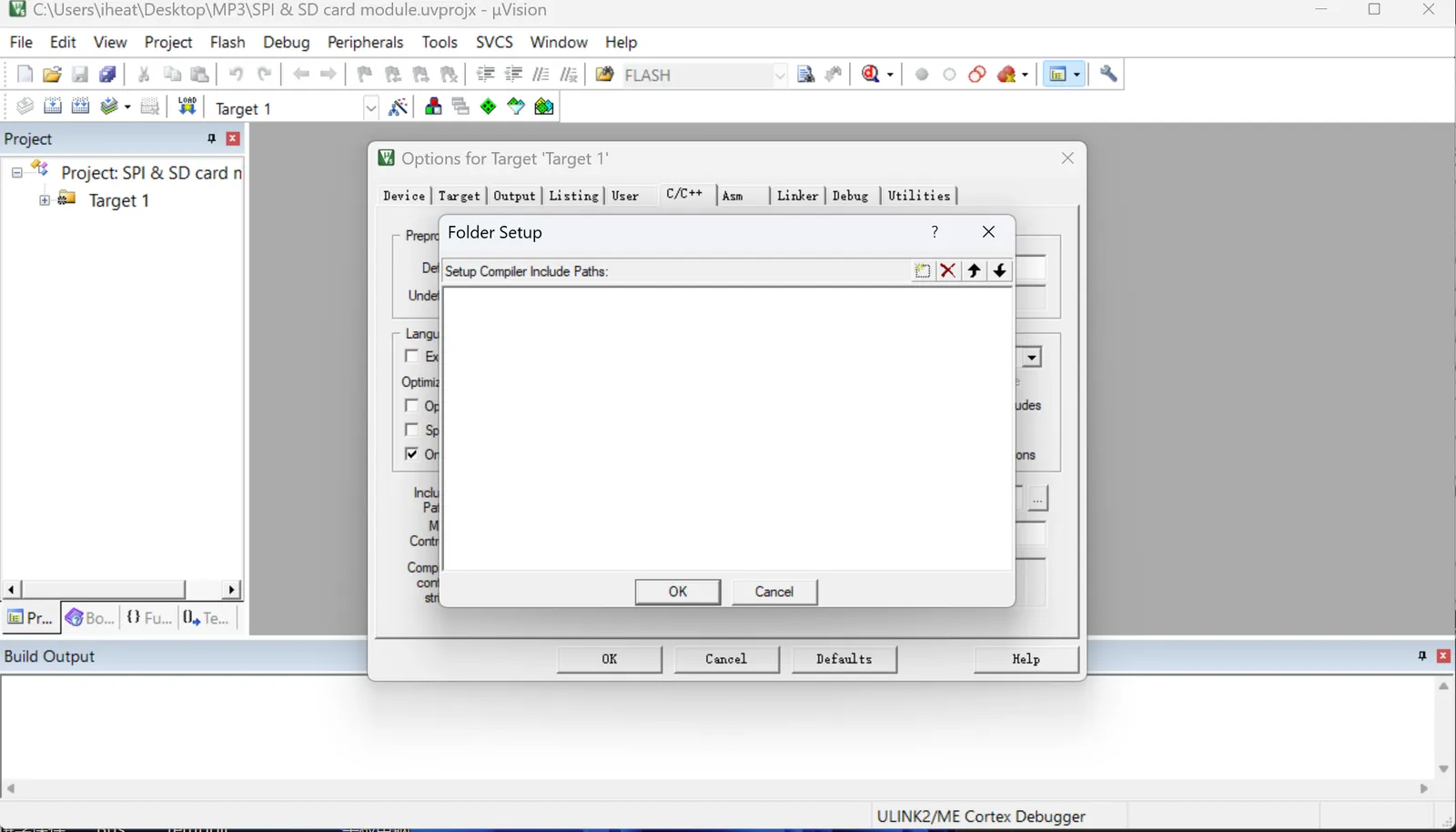Image resolution: width=1456 pixels, height=832 pixels.
Task: Click the Find in Files toolbar icon
Action: pos(805,75)
